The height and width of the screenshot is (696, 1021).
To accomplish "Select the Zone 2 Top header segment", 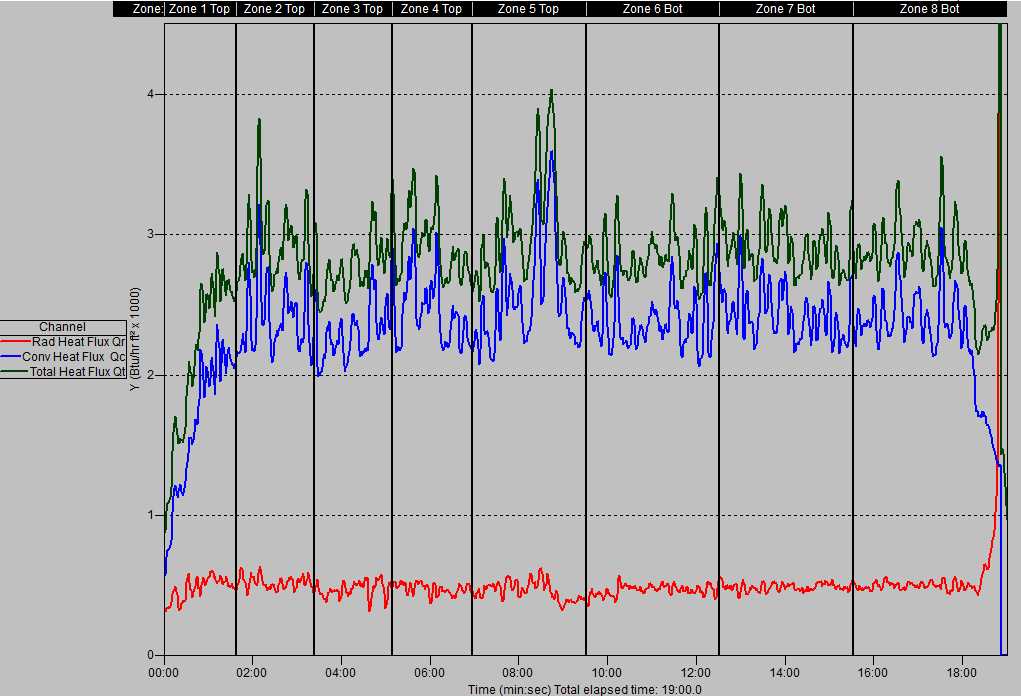I will pyautogui.click(x=274, y=9).
